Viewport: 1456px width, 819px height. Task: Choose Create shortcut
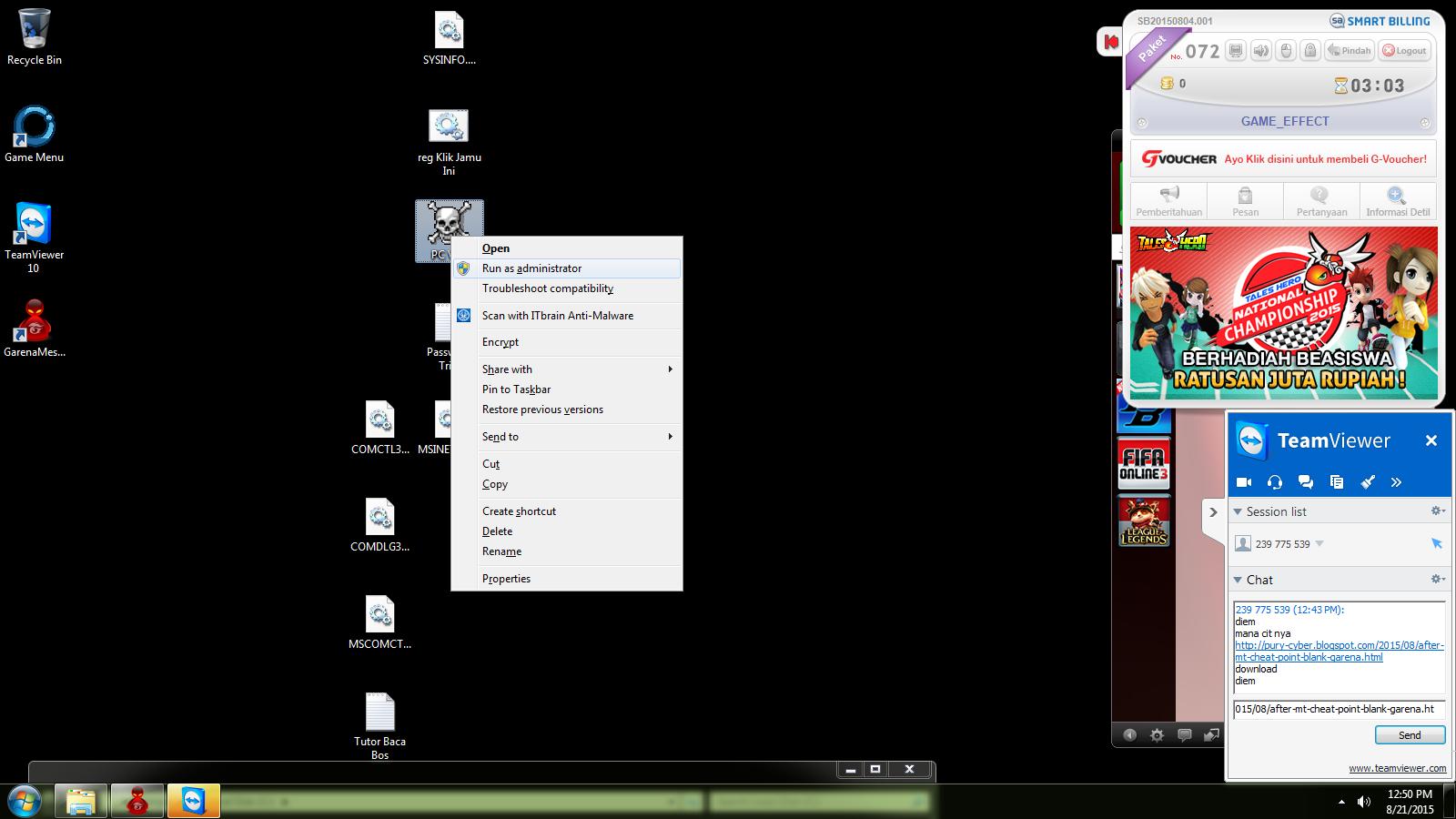[567, 511]
